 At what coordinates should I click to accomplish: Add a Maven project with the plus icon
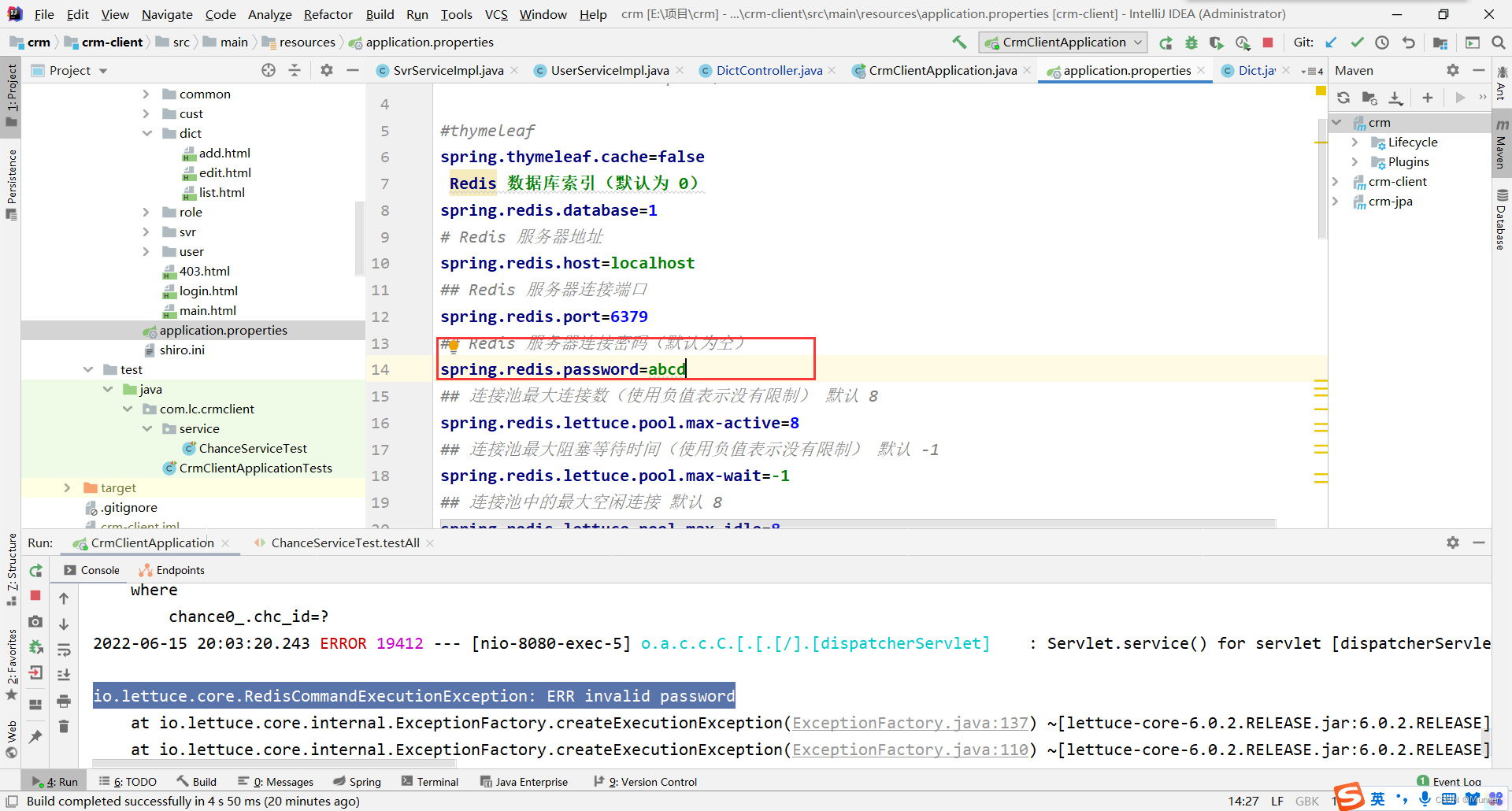tap(1428, 98)
